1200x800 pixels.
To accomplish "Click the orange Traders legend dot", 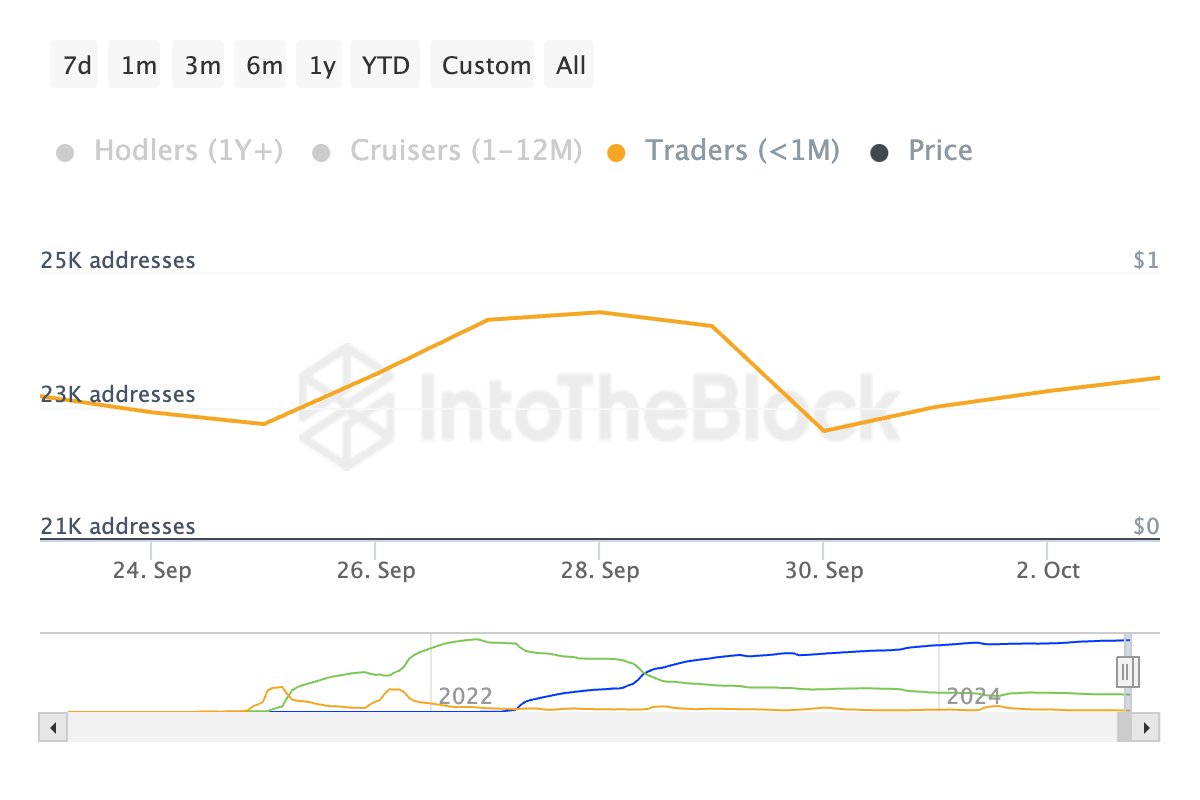I will (617, 153).
